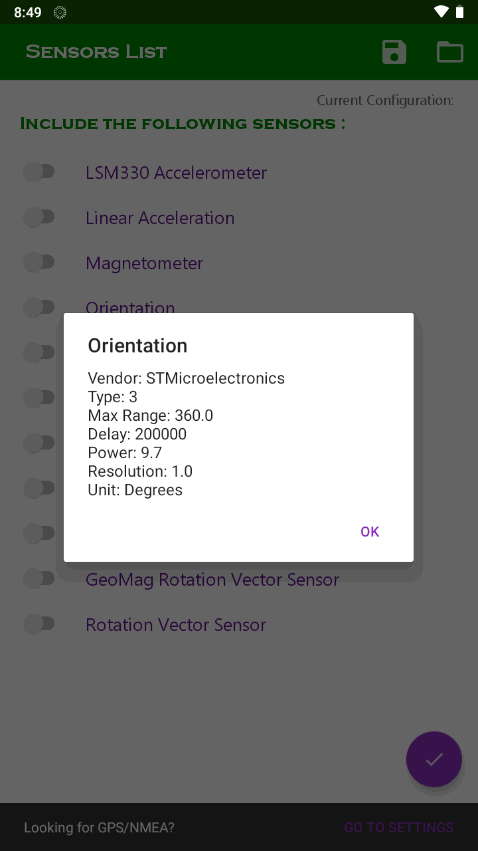Tap the battery status bar icon
478x851 pixels.
click(x=460, y=11)
